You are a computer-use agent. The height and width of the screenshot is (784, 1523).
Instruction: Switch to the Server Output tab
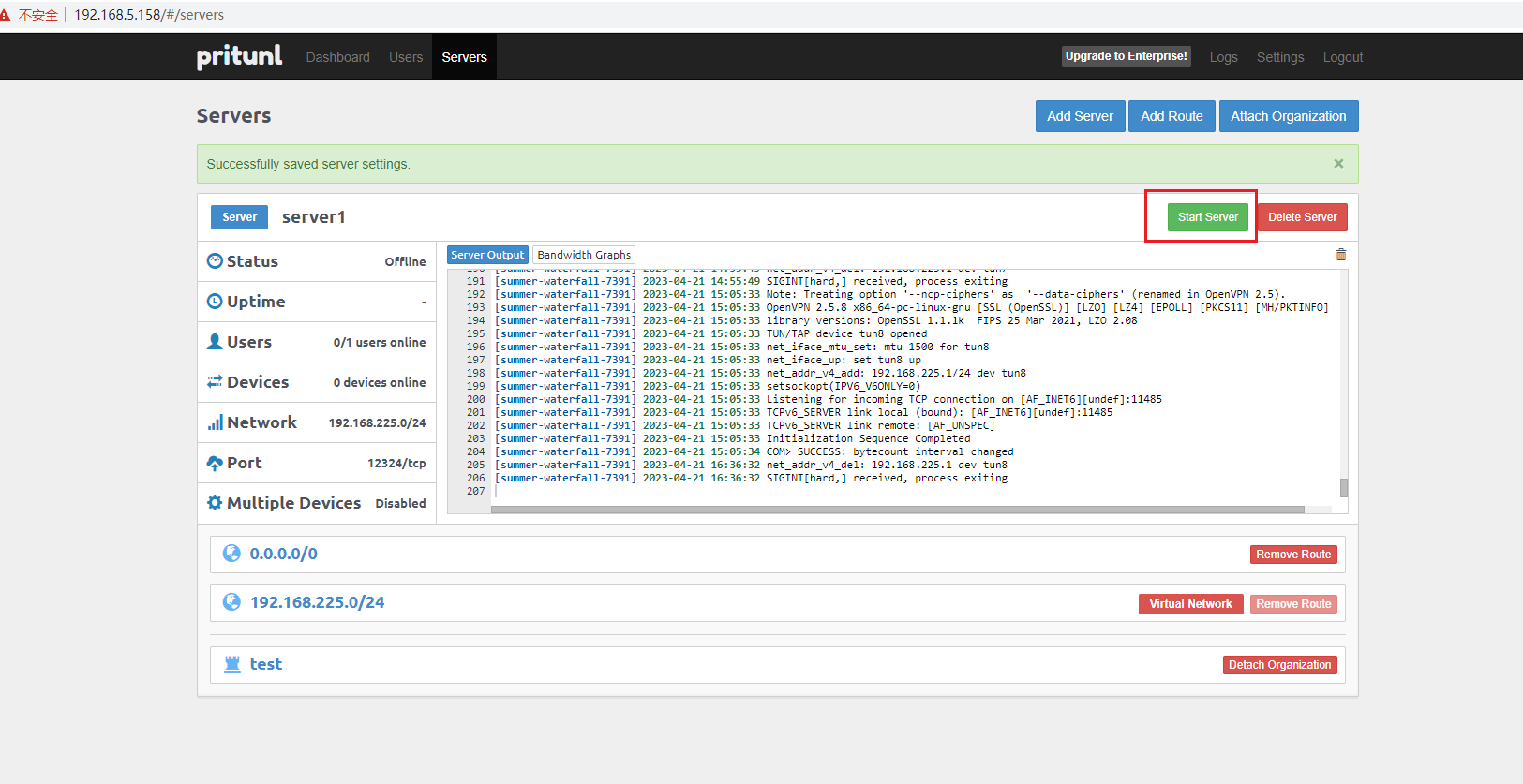[487, 255]
